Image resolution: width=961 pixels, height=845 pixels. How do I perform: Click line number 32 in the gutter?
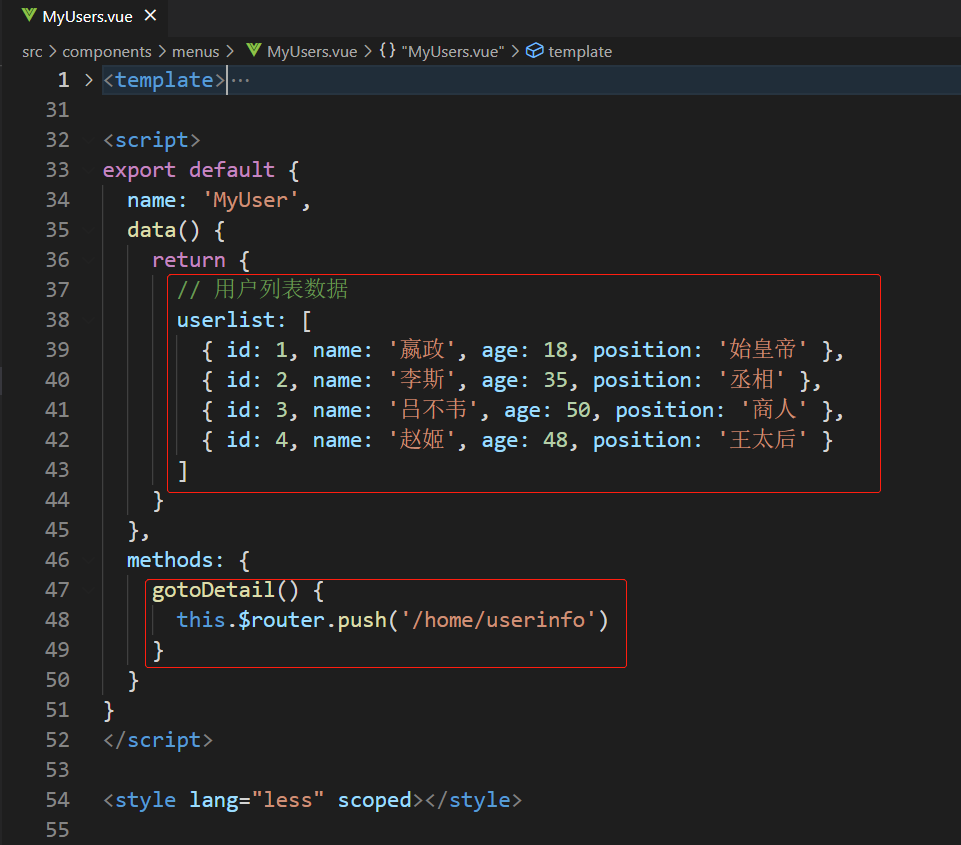click(58, 140)
